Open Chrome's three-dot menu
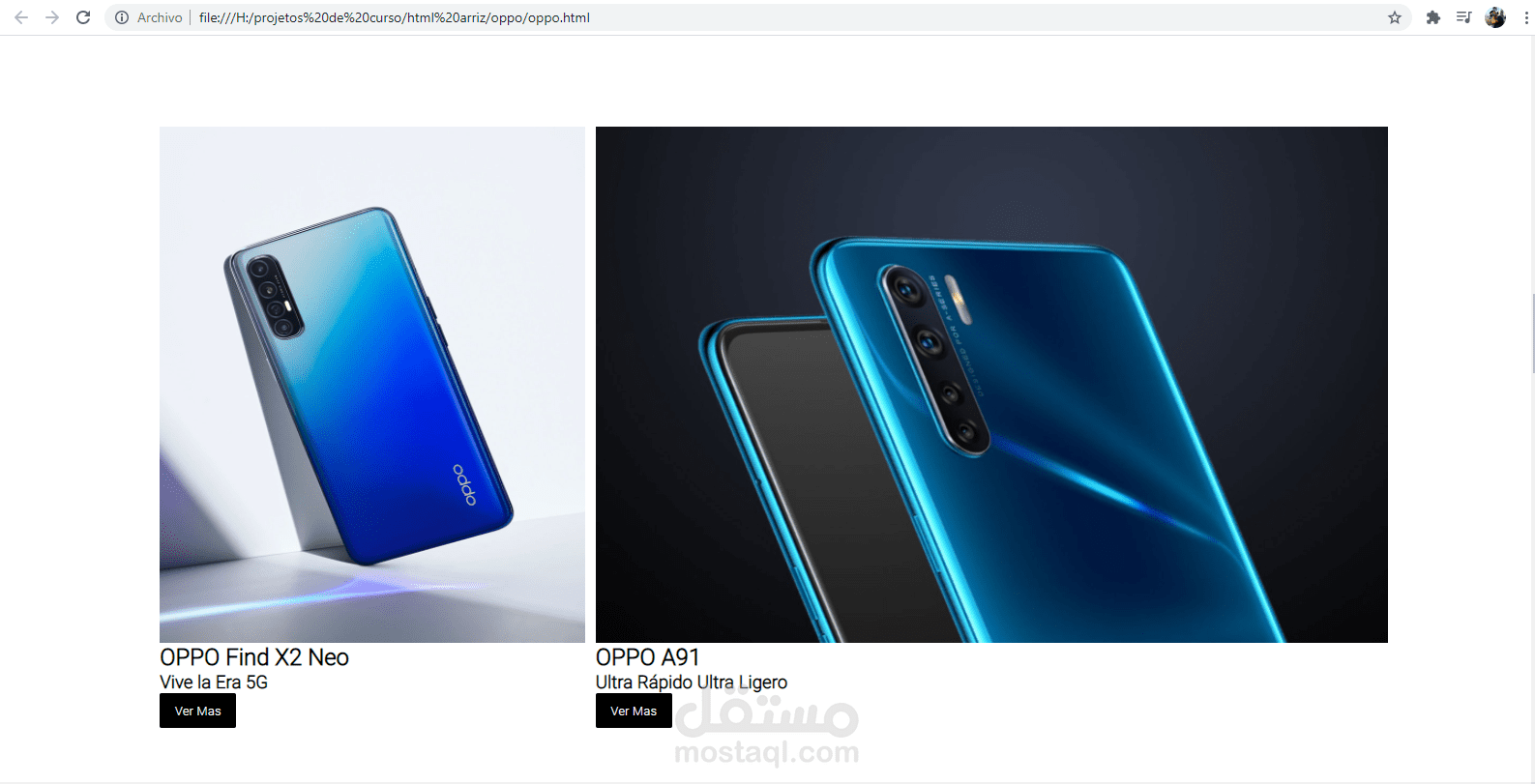This screenshot has width=1535, height=784. pyautogui.click(x=1525, y=17)
